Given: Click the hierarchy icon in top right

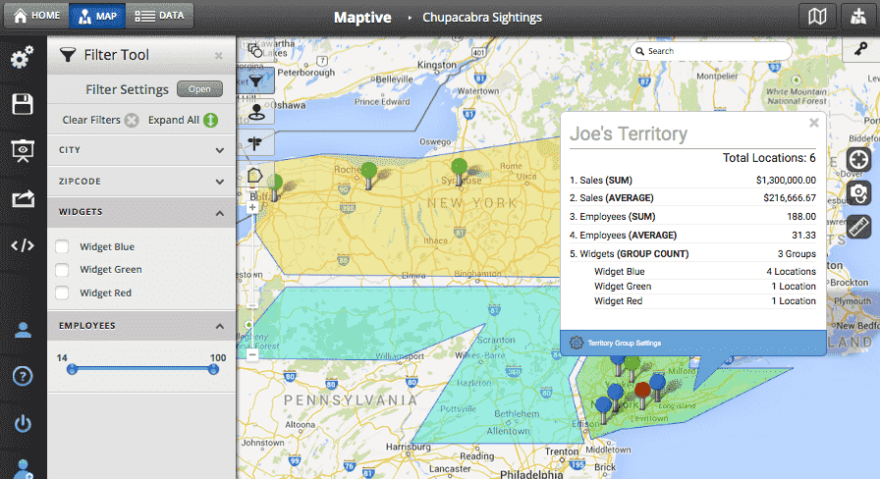Looking at the screenshot, I should click(858, 17).
